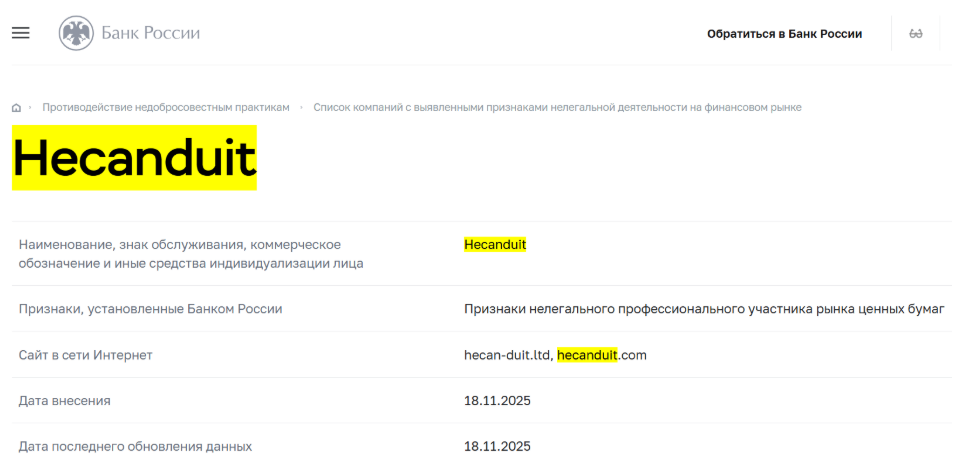This screenshot has width=960, height=468.
Task: Open the hamburger menu
Action: (21, 33)
